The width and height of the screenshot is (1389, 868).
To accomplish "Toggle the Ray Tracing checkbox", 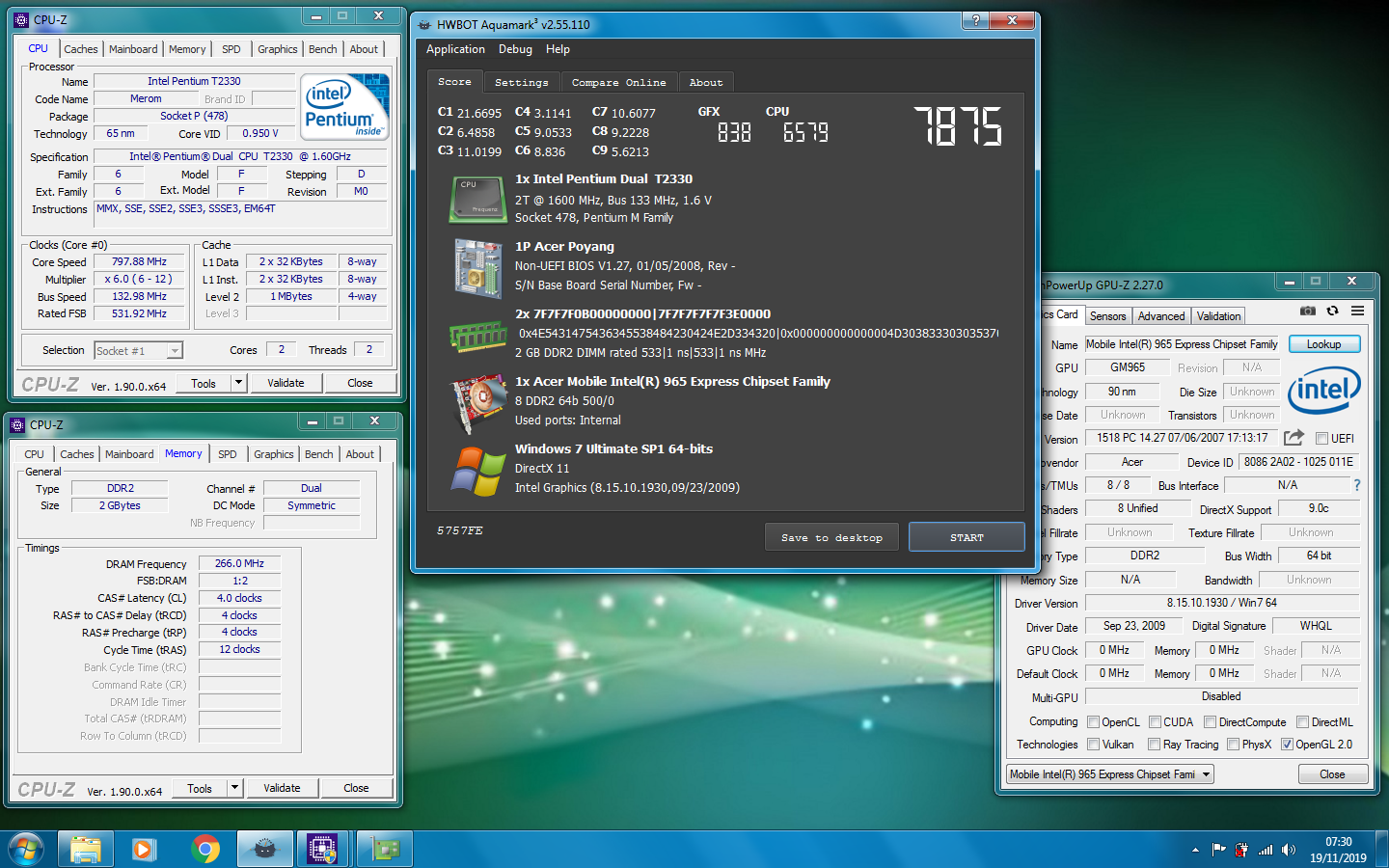I will (x=1154, y=745).
